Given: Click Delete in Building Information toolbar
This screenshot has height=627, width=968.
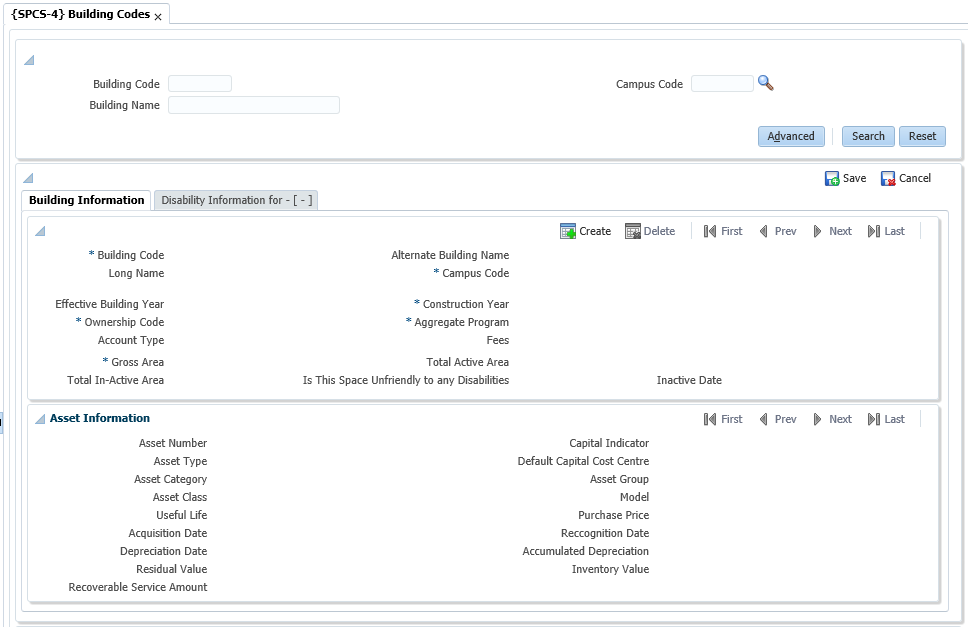Looking at the screenshot, I should 650,231.
